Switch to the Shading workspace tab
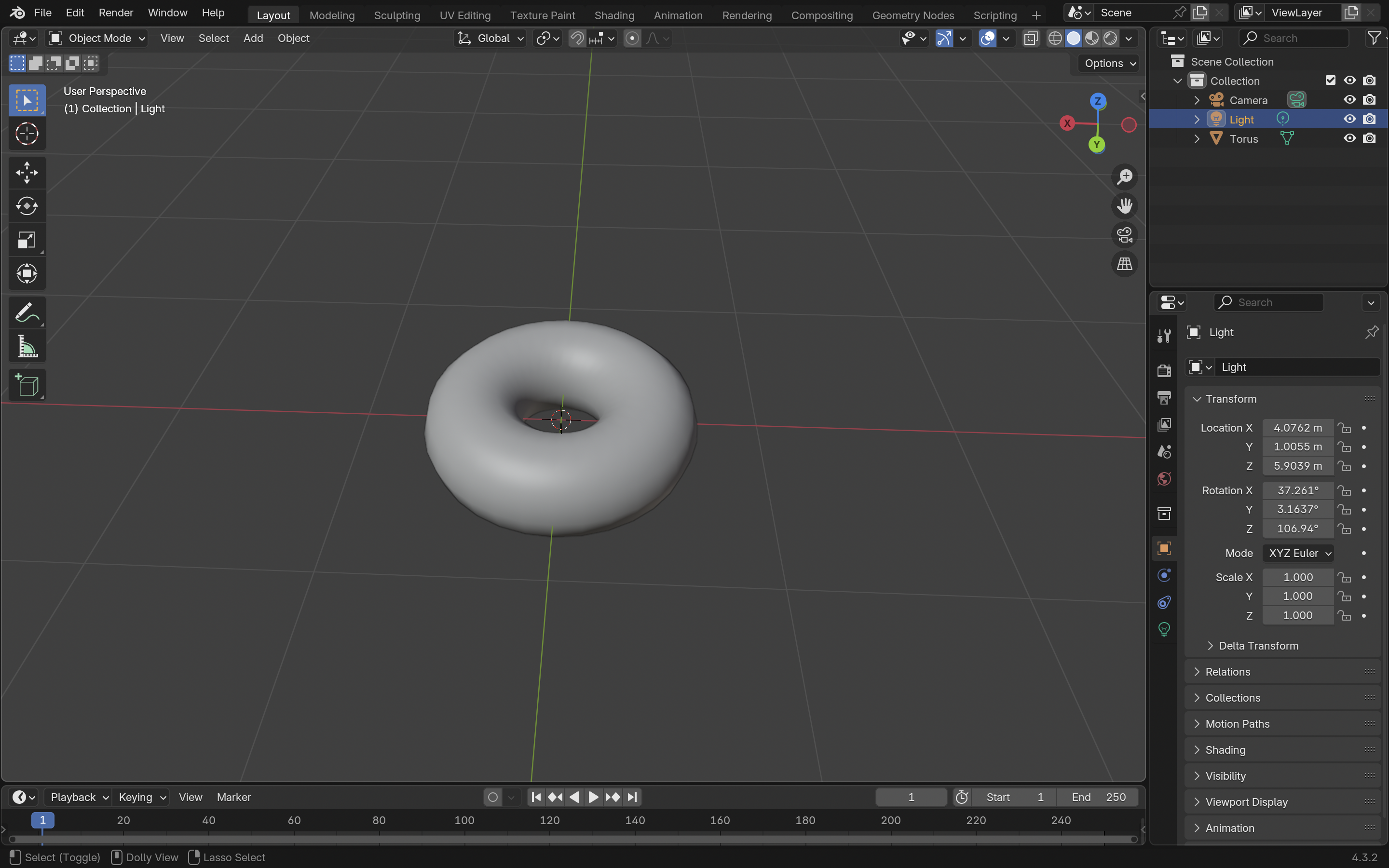This screenshot has height=868, width=1389. tap(614, 15)
